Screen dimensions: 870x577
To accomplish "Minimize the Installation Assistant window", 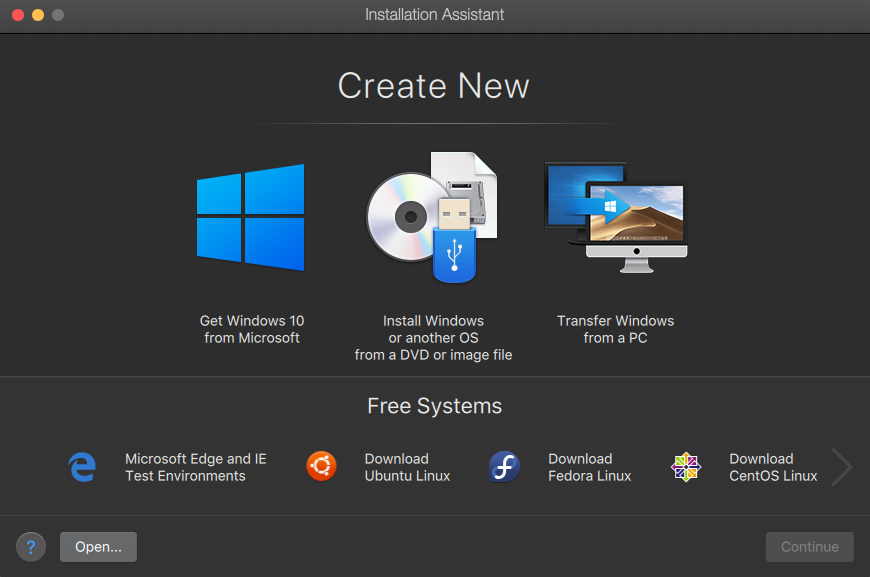I will tap(38, 15).
